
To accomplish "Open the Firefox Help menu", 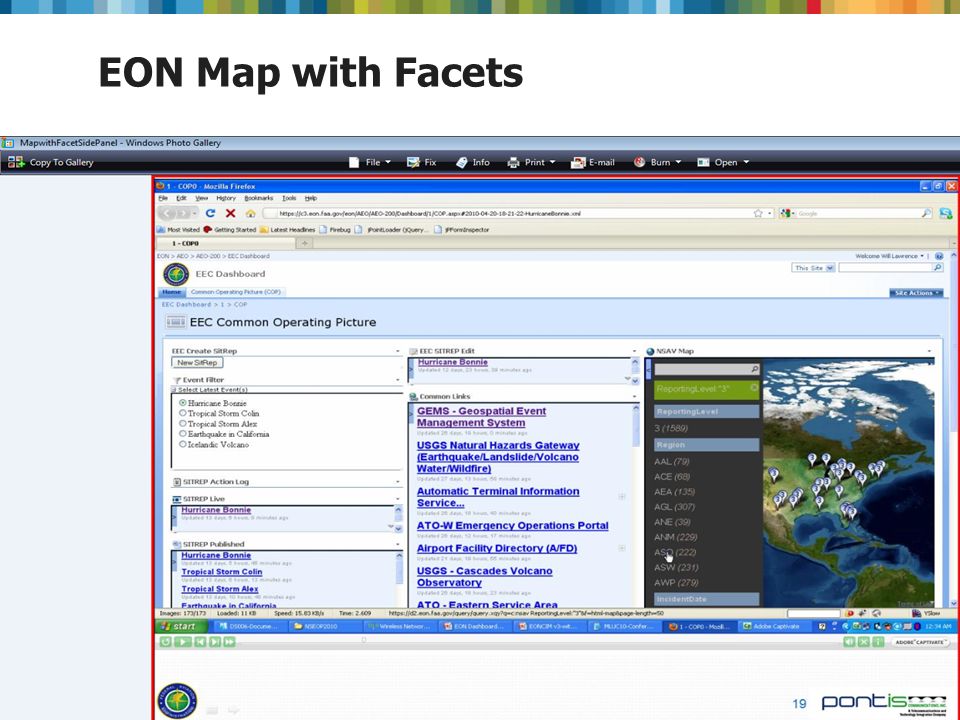I will [310, 198].
